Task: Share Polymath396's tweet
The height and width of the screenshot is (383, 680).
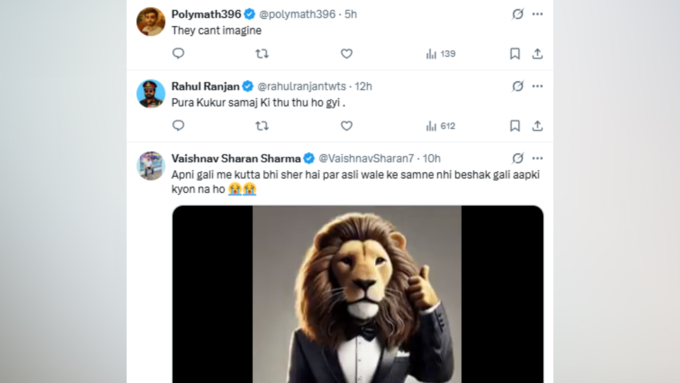Action: [537, 54]
